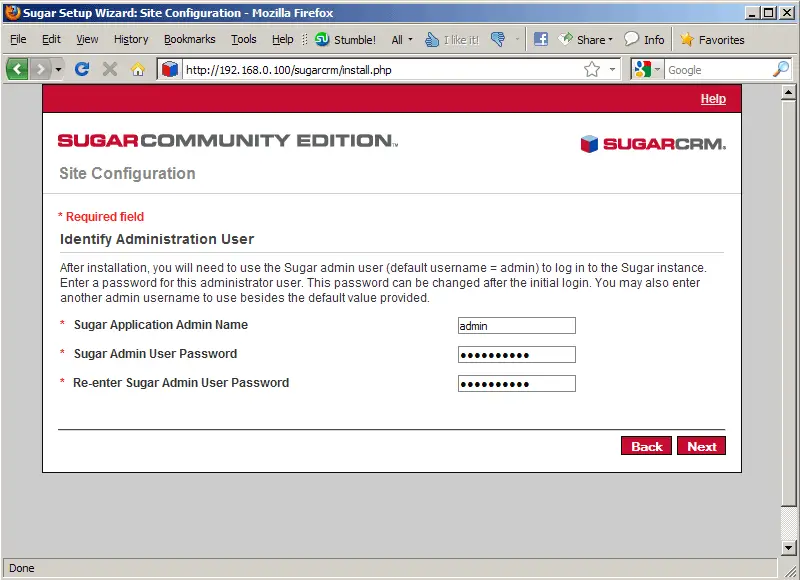Click the SugarCRM logo
Screen dimensions: 800x580
tap(653, 144)
